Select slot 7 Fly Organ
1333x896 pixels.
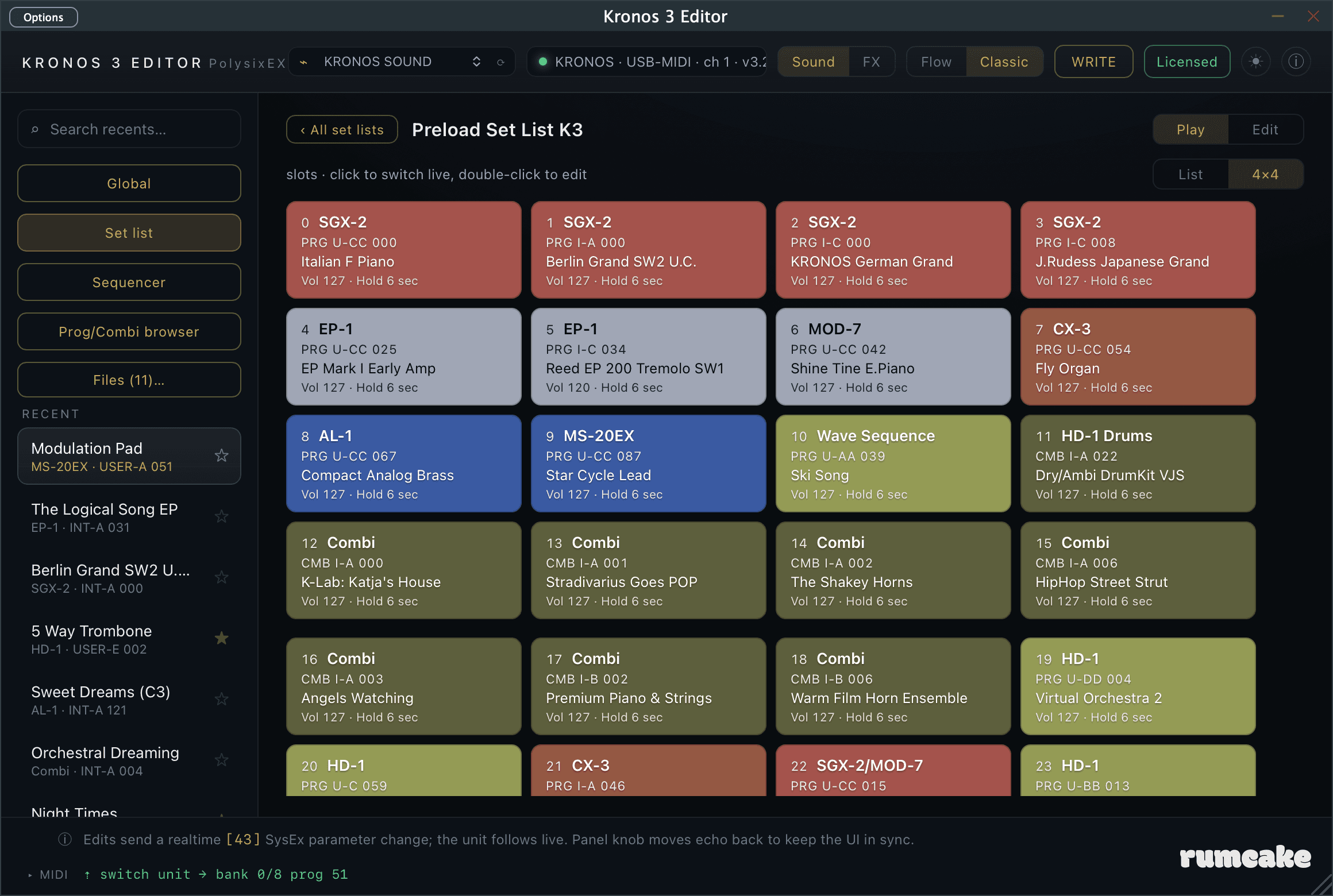1138,357
